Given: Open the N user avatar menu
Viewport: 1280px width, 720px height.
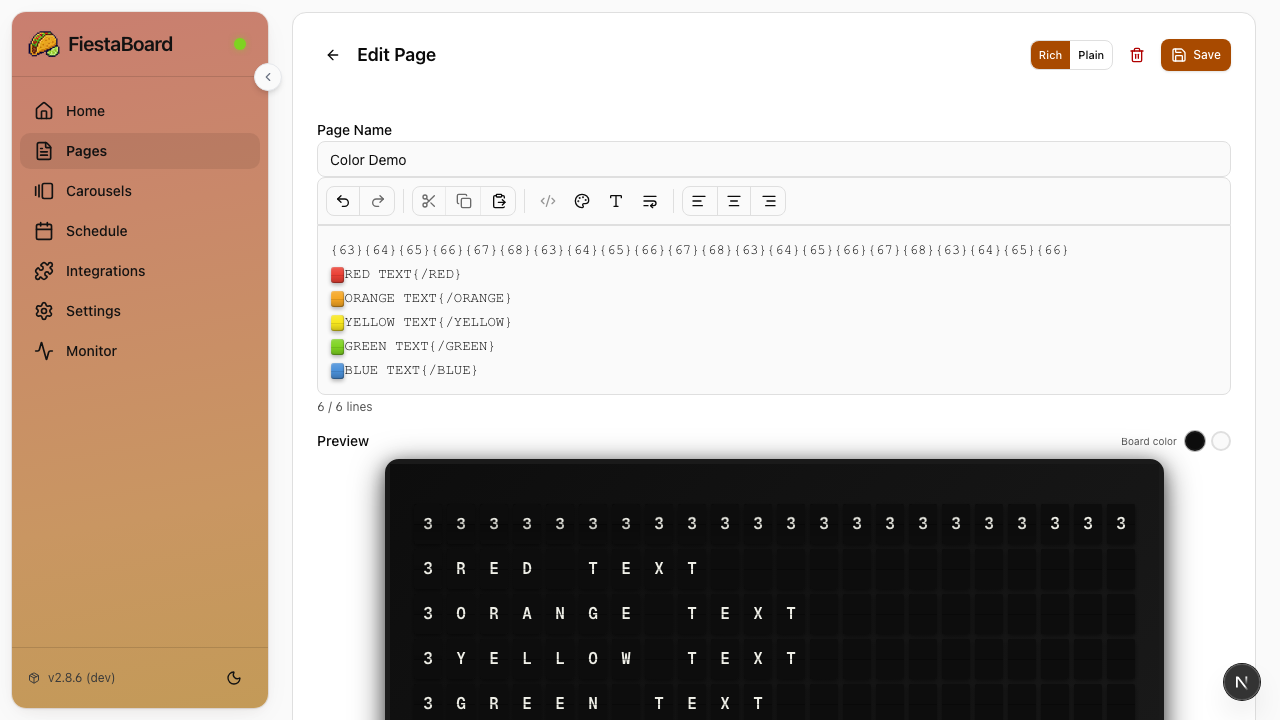Looking at the screenshot, I should click(x=1242, y=681).
